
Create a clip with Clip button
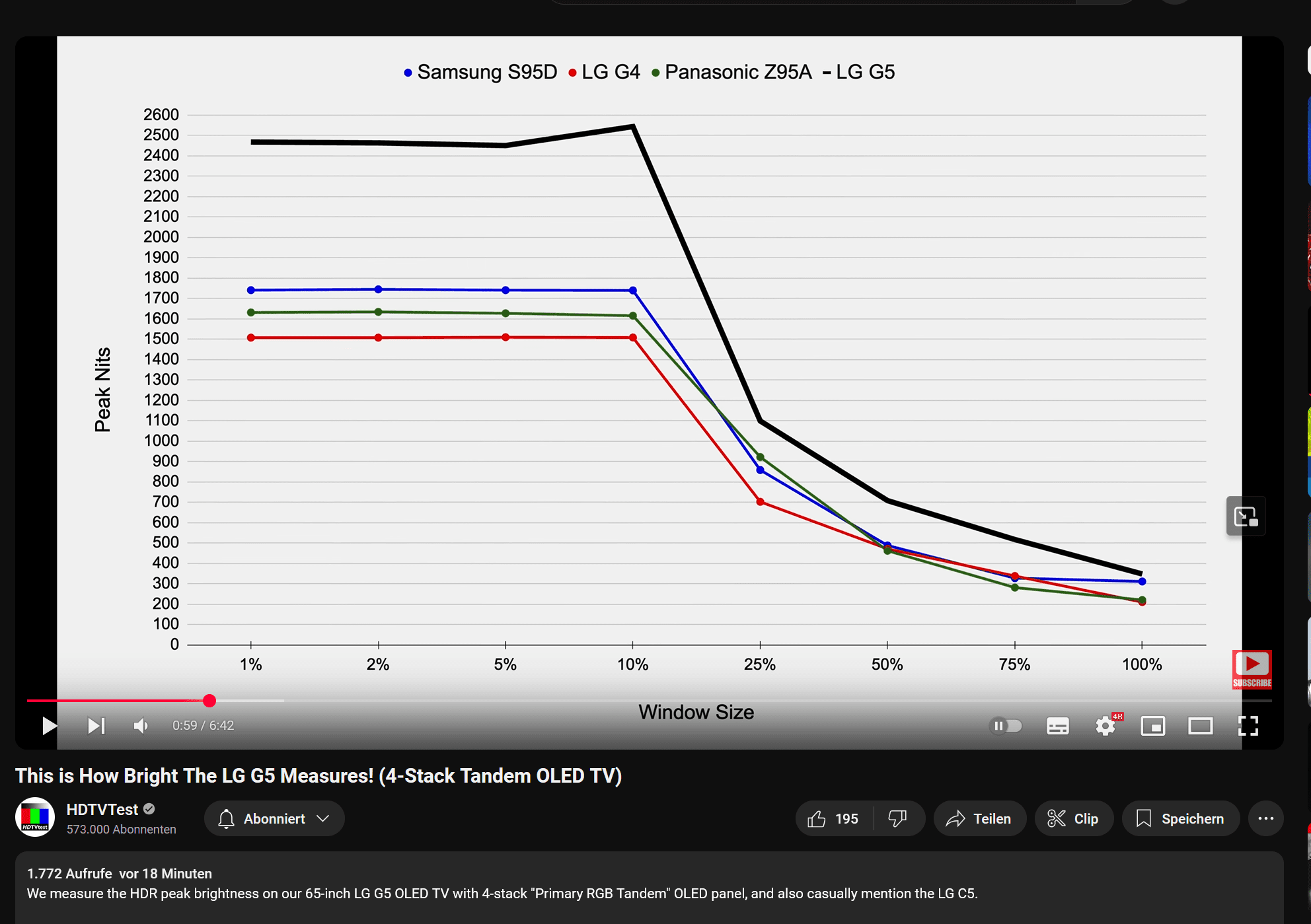point(1074,819)
